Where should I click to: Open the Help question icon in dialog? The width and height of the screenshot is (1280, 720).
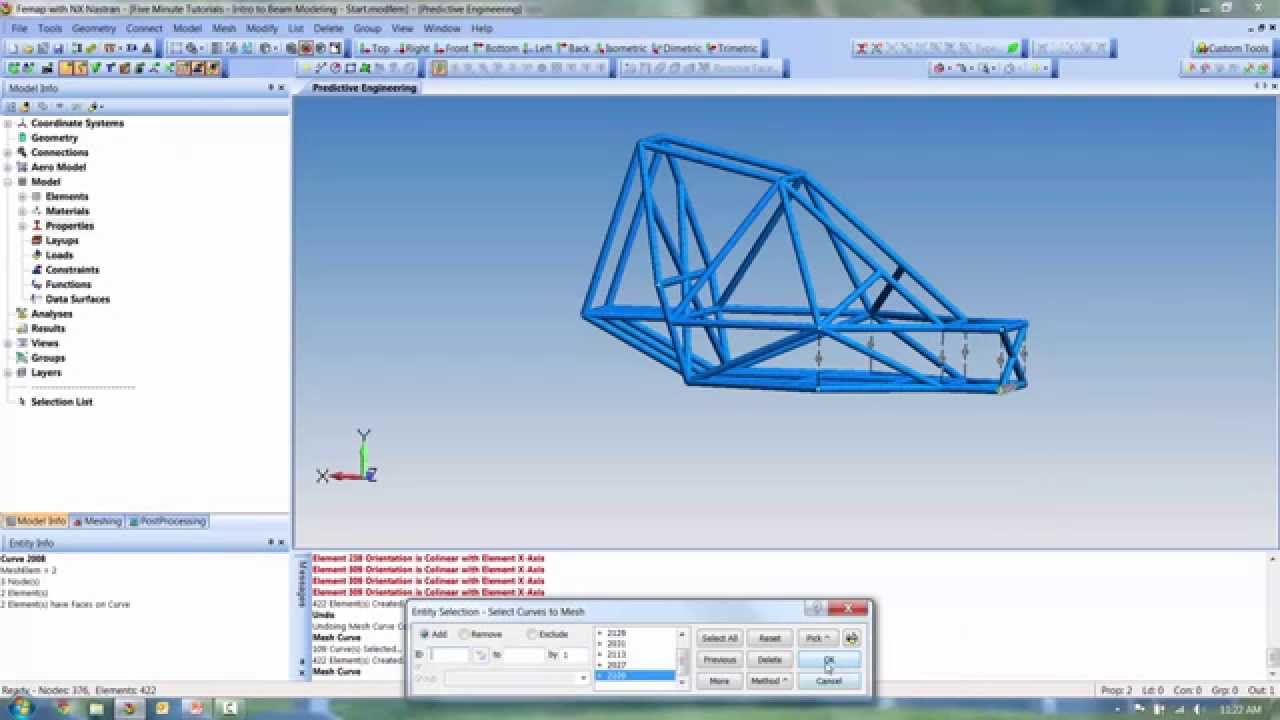click(x=815, y=608)
